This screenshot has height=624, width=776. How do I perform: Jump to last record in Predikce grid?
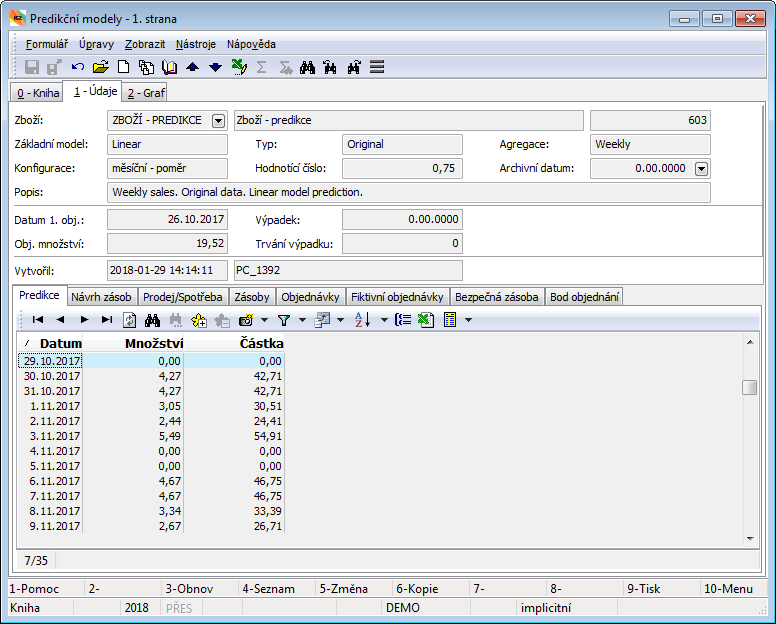[x=107, y=320]
